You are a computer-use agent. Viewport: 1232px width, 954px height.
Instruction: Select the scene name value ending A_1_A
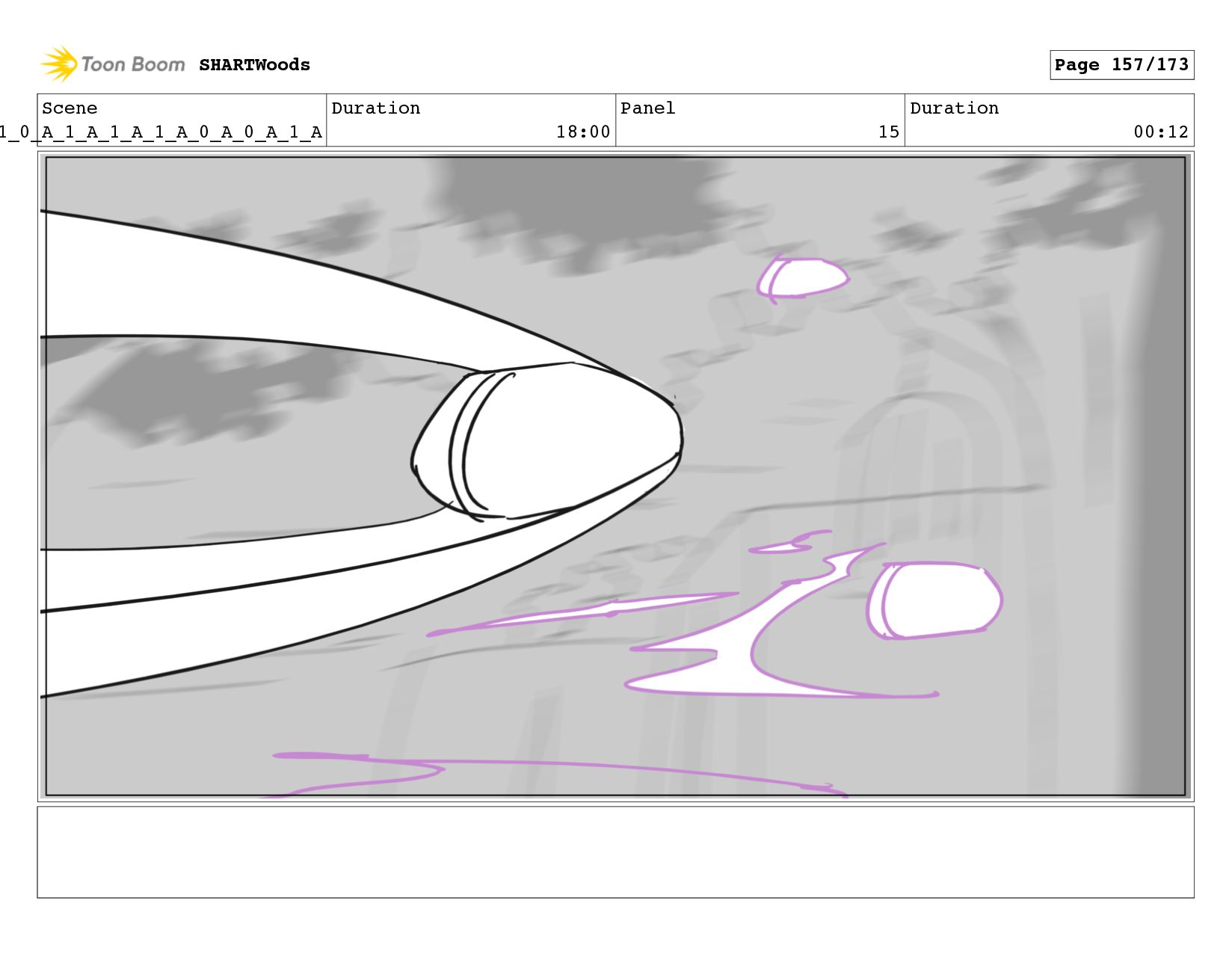pyautogui.click(x=161, y=132)
